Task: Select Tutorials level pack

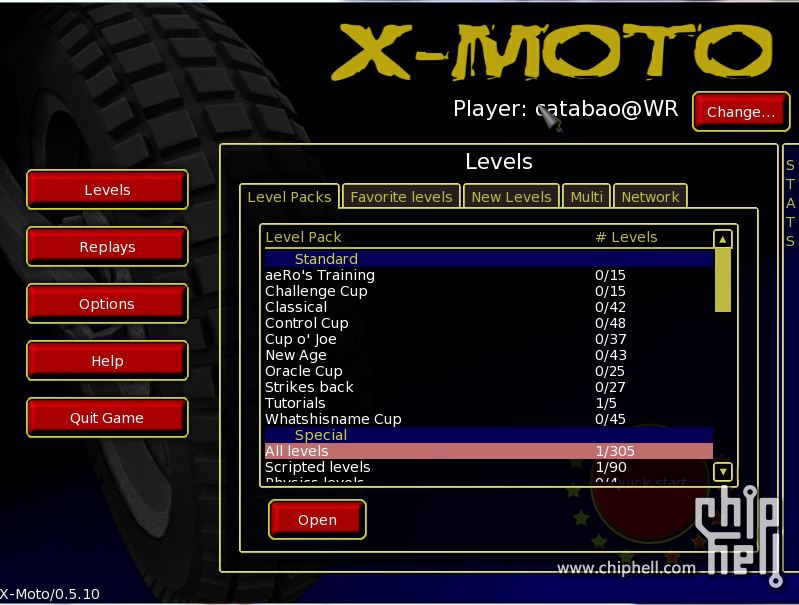Action: [x=488, y=403]
